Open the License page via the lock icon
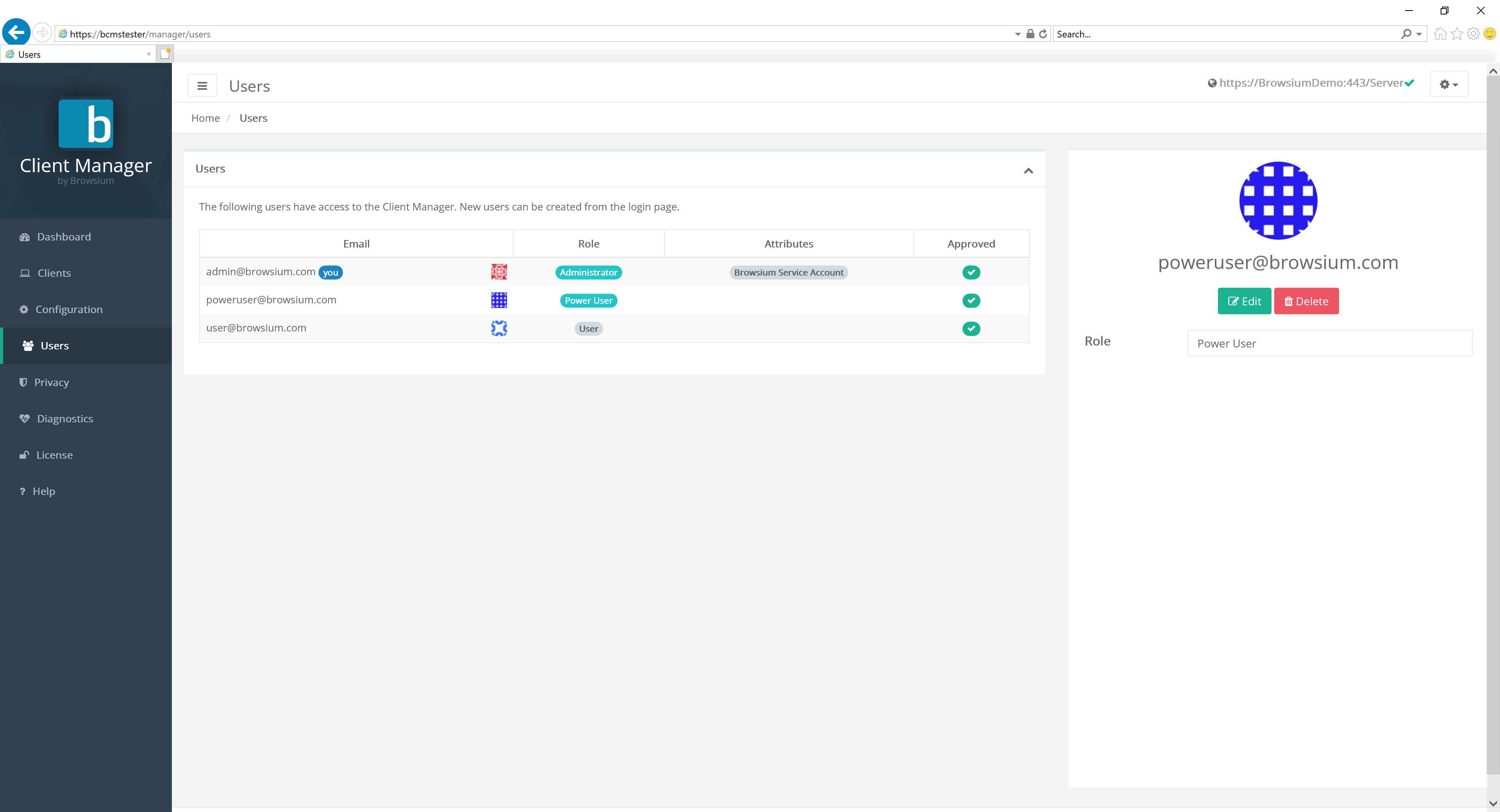 25,455
